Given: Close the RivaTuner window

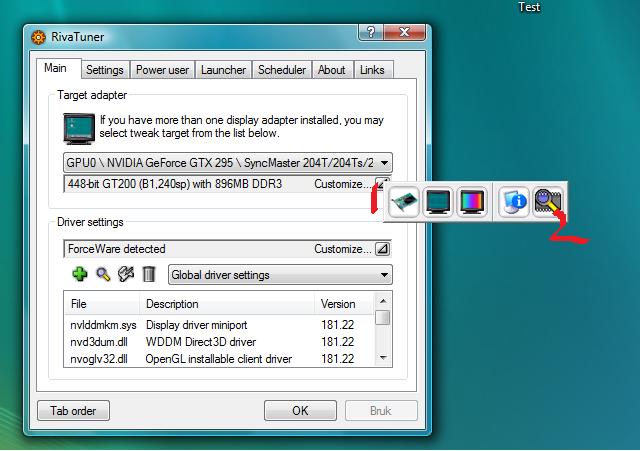Looking at the screenshot, I should (x=404, y=32).
